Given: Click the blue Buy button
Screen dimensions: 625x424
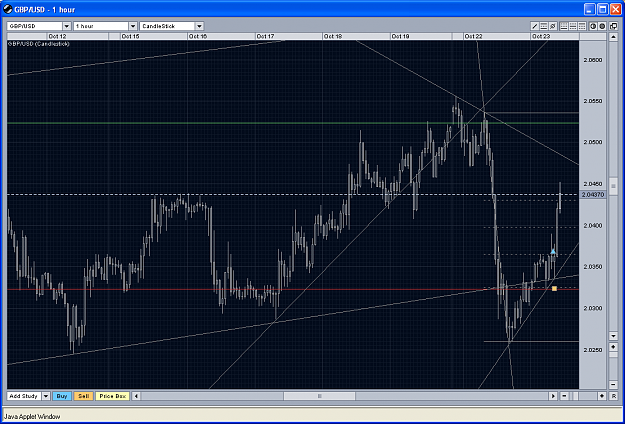Looking at the screenshot, I should pos(62,396).
